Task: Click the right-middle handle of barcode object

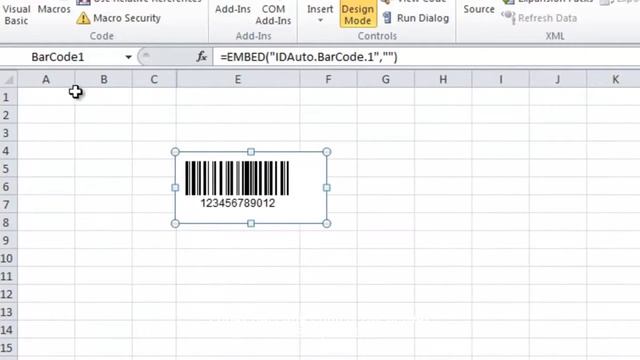Action: click(327, 188)
